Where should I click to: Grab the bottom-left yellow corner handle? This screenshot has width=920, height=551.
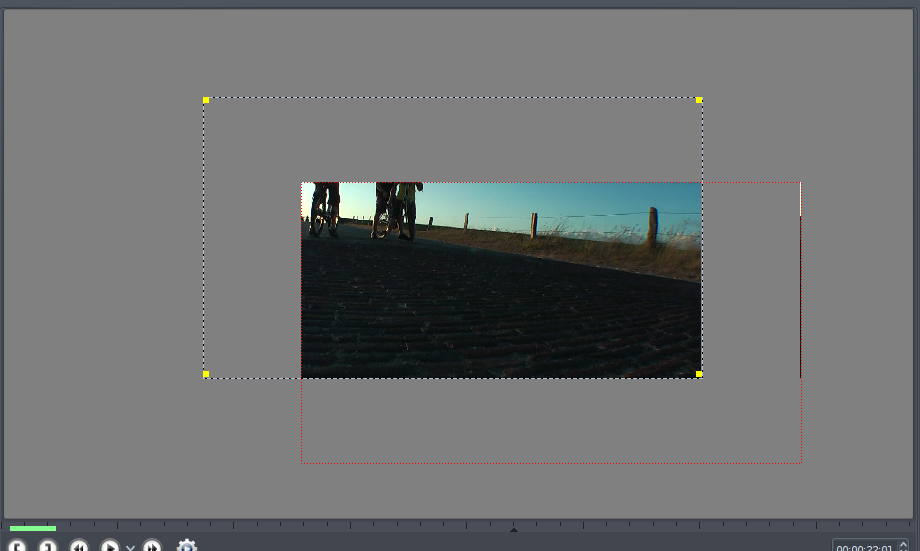[206, 374]
